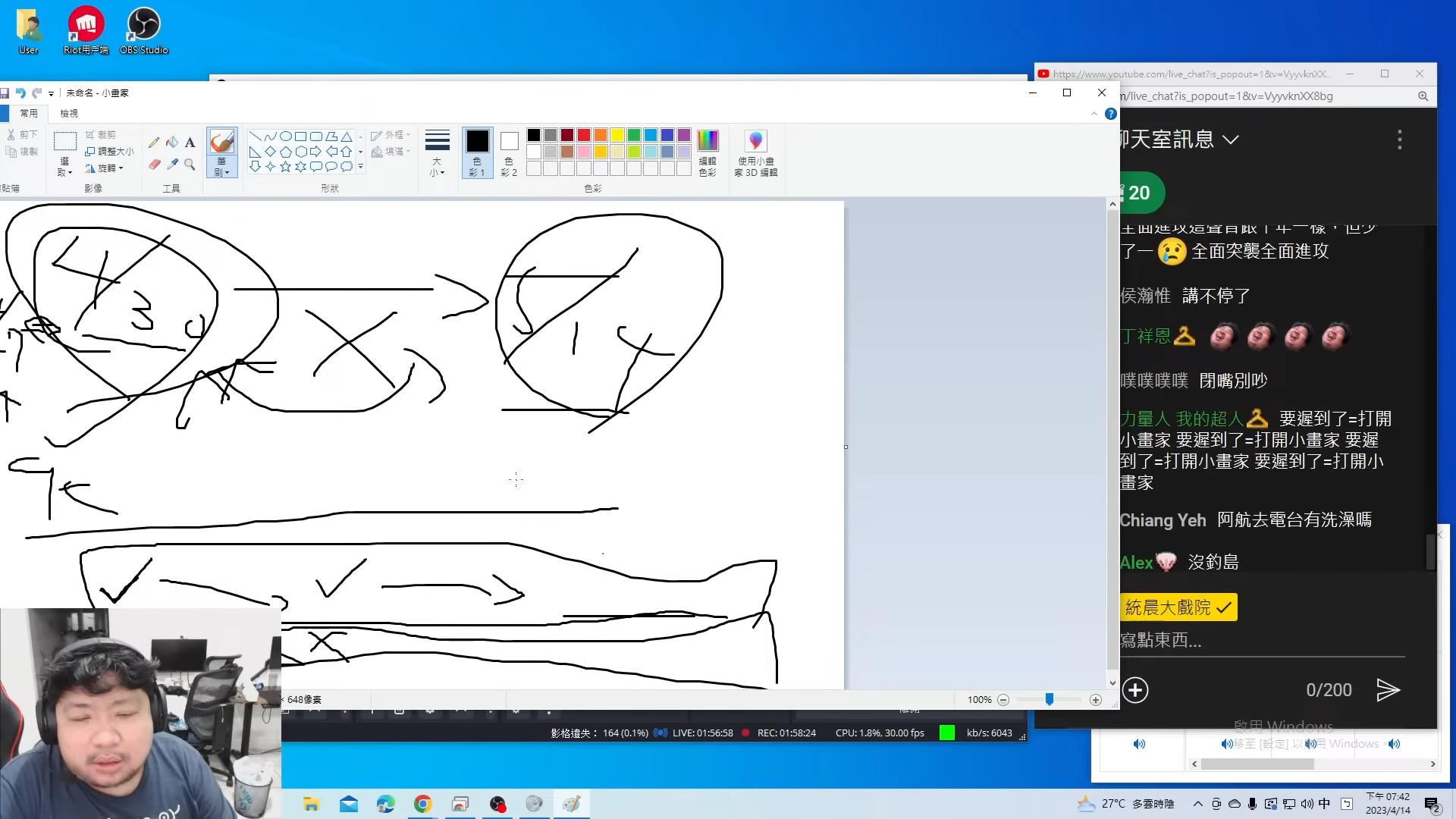Expand the chat room messages (聊天室訊息) dropdown
The image size is (1456, 819).
[1231, 140]
